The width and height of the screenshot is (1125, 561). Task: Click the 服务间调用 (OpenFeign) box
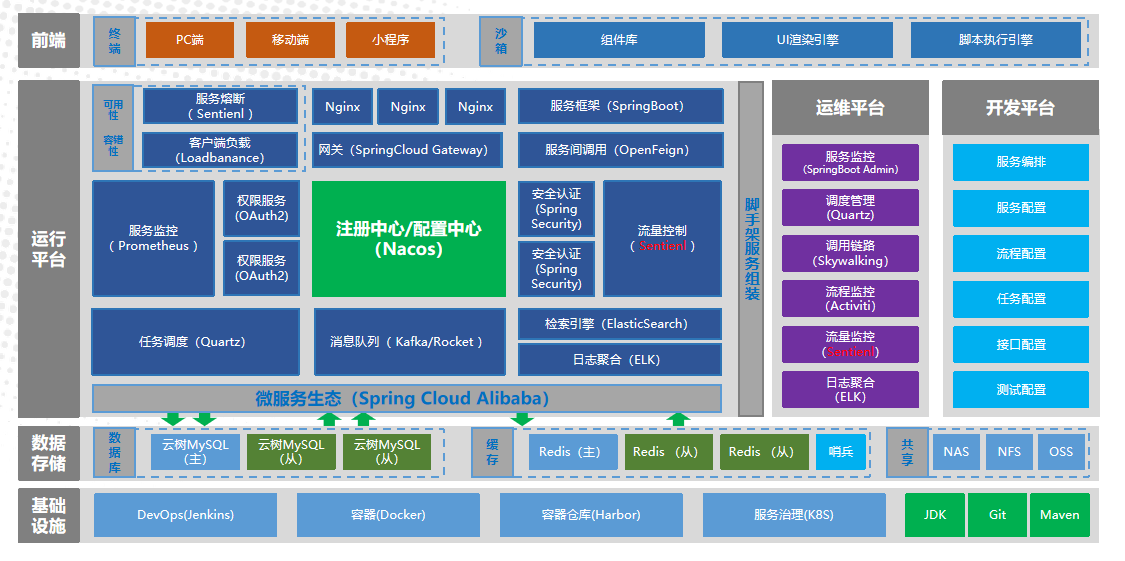(621, 150)
